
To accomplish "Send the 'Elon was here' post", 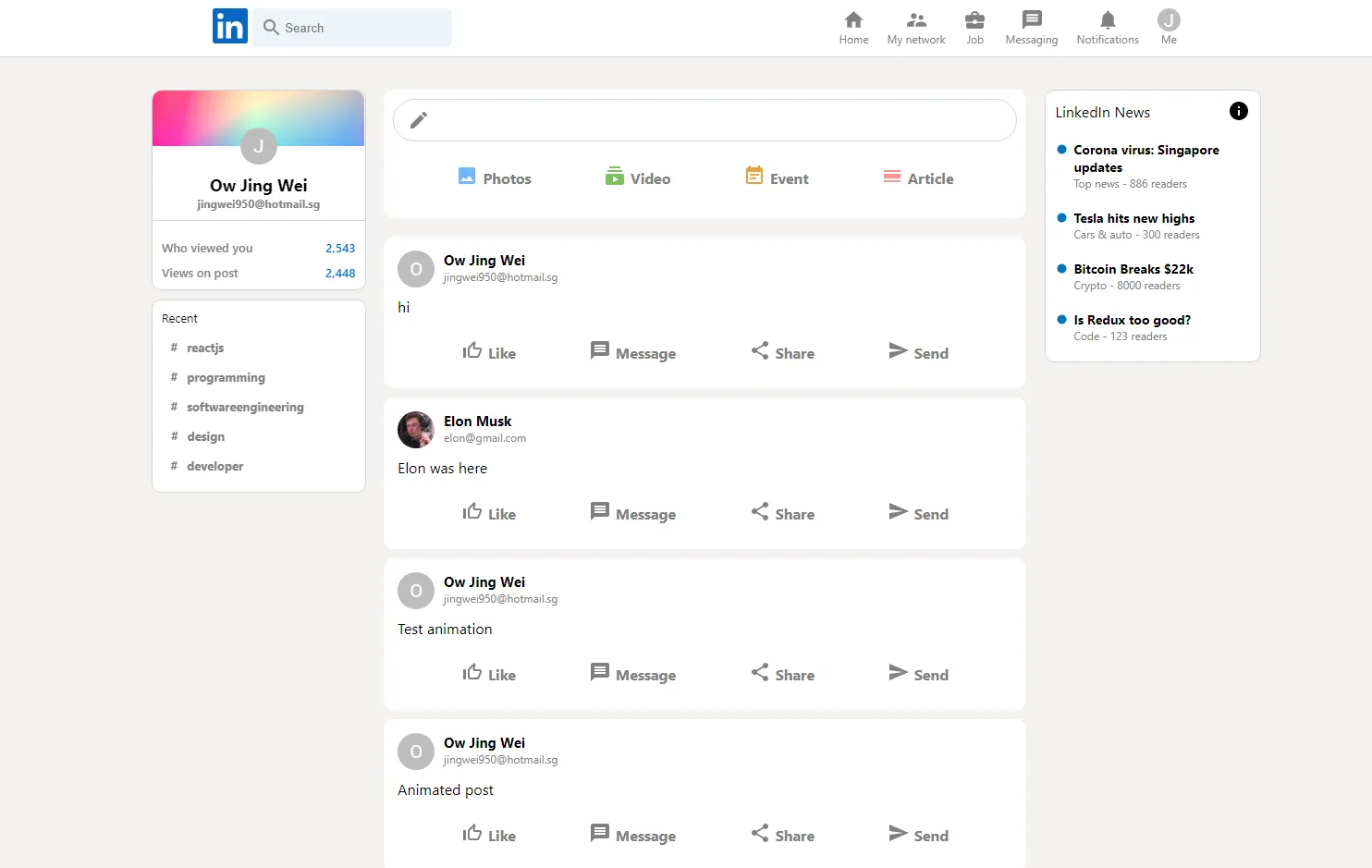I will coord(918,513).
